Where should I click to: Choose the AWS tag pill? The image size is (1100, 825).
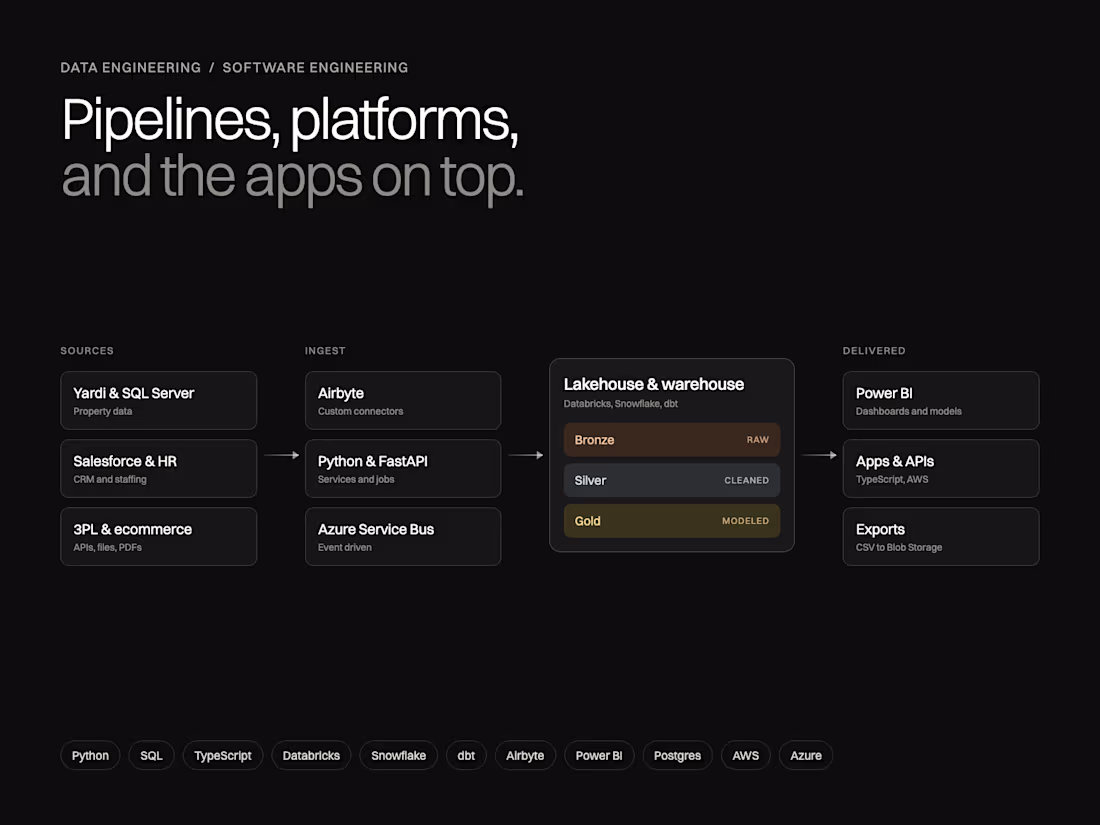pyautogui.click(x=746, y=756)
